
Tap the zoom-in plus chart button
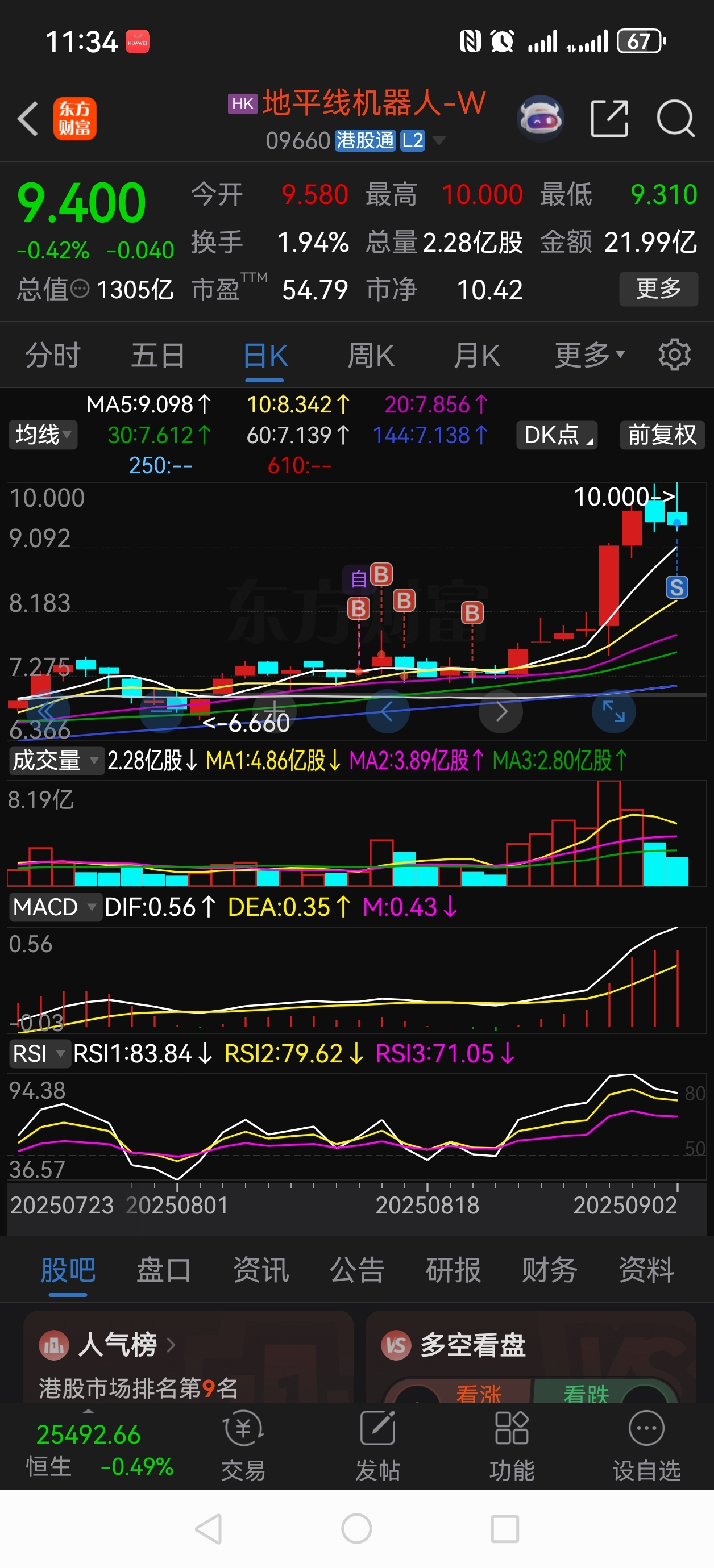click(x=275, y=710)
